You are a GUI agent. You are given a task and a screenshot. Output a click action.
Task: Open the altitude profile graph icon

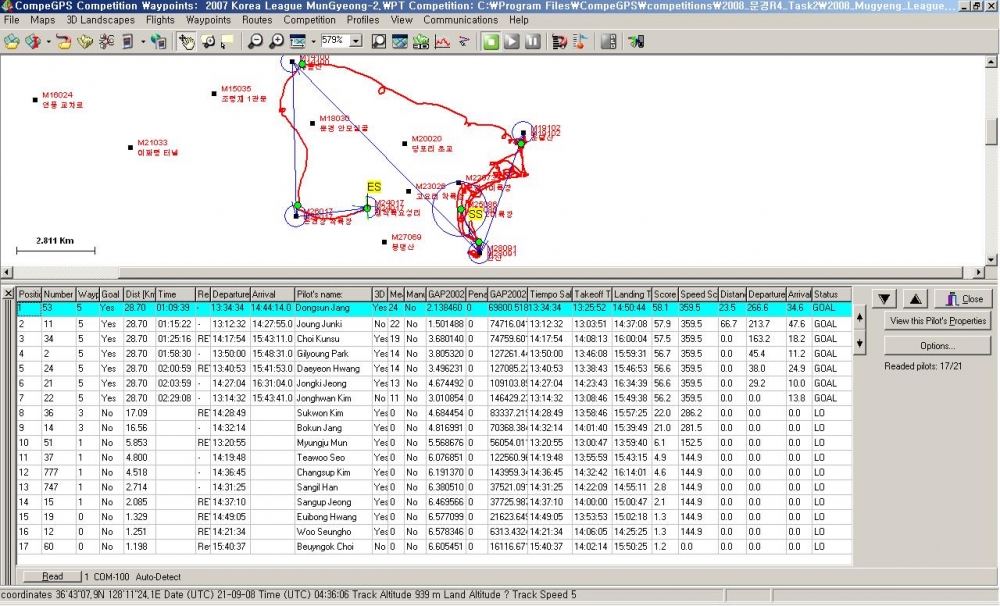442,42
